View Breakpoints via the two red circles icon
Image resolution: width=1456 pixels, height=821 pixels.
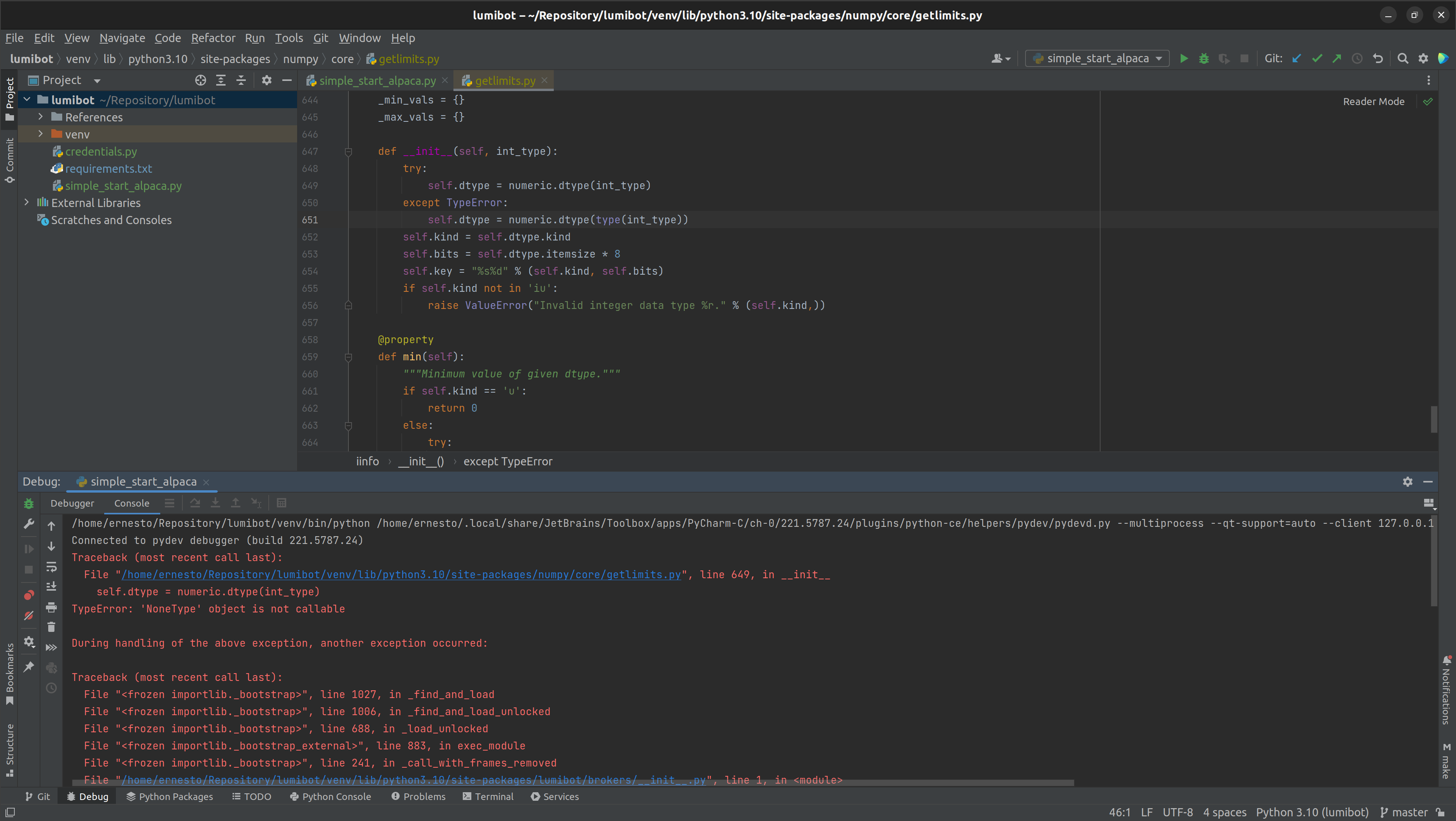[x=29, y=594]
